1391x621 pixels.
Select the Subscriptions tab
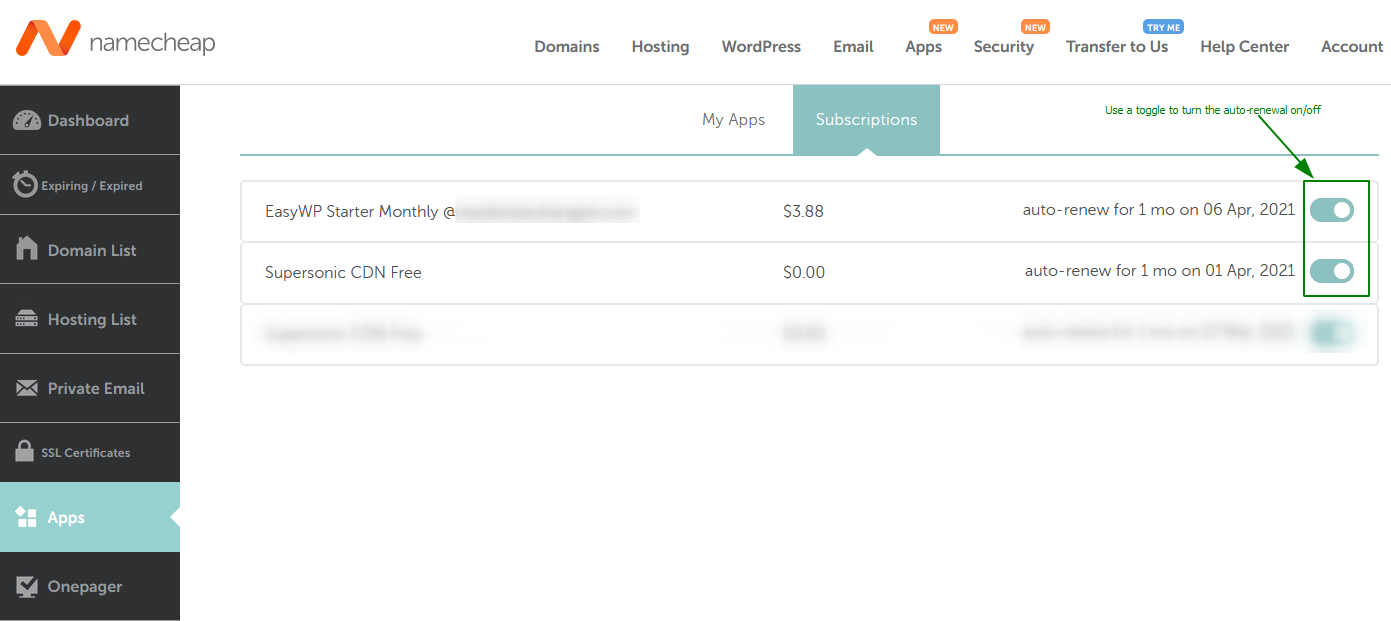click(866, 119)
